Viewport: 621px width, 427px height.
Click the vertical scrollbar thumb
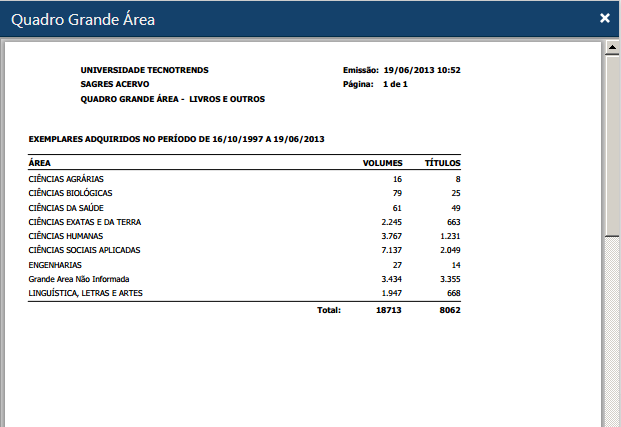pyautogui.click(x=612, y=140)
